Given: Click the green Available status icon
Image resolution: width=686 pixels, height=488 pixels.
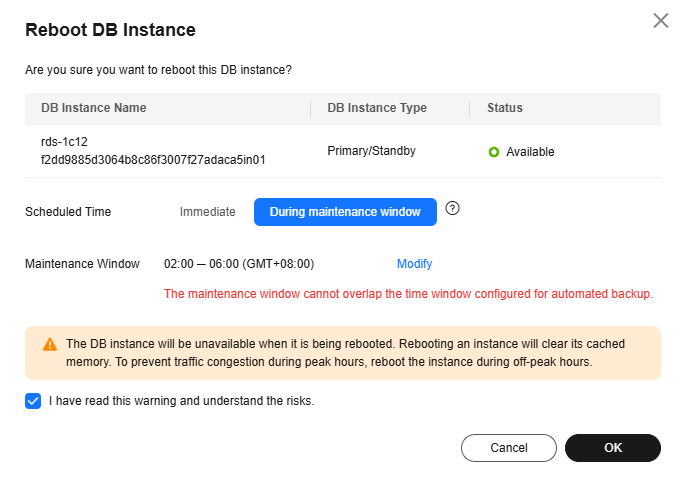Looking at the screenshot, I should tap(493, 152).
